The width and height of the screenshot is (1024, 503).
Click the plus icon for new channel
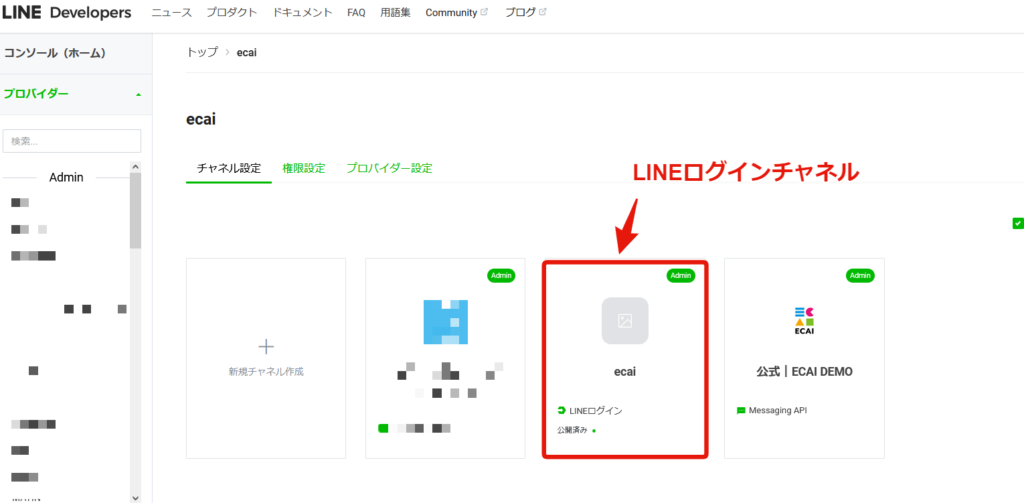266,346
